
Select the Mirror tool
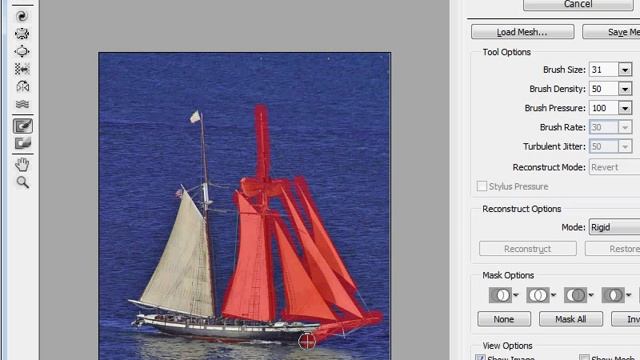click(x=22, y=87)
